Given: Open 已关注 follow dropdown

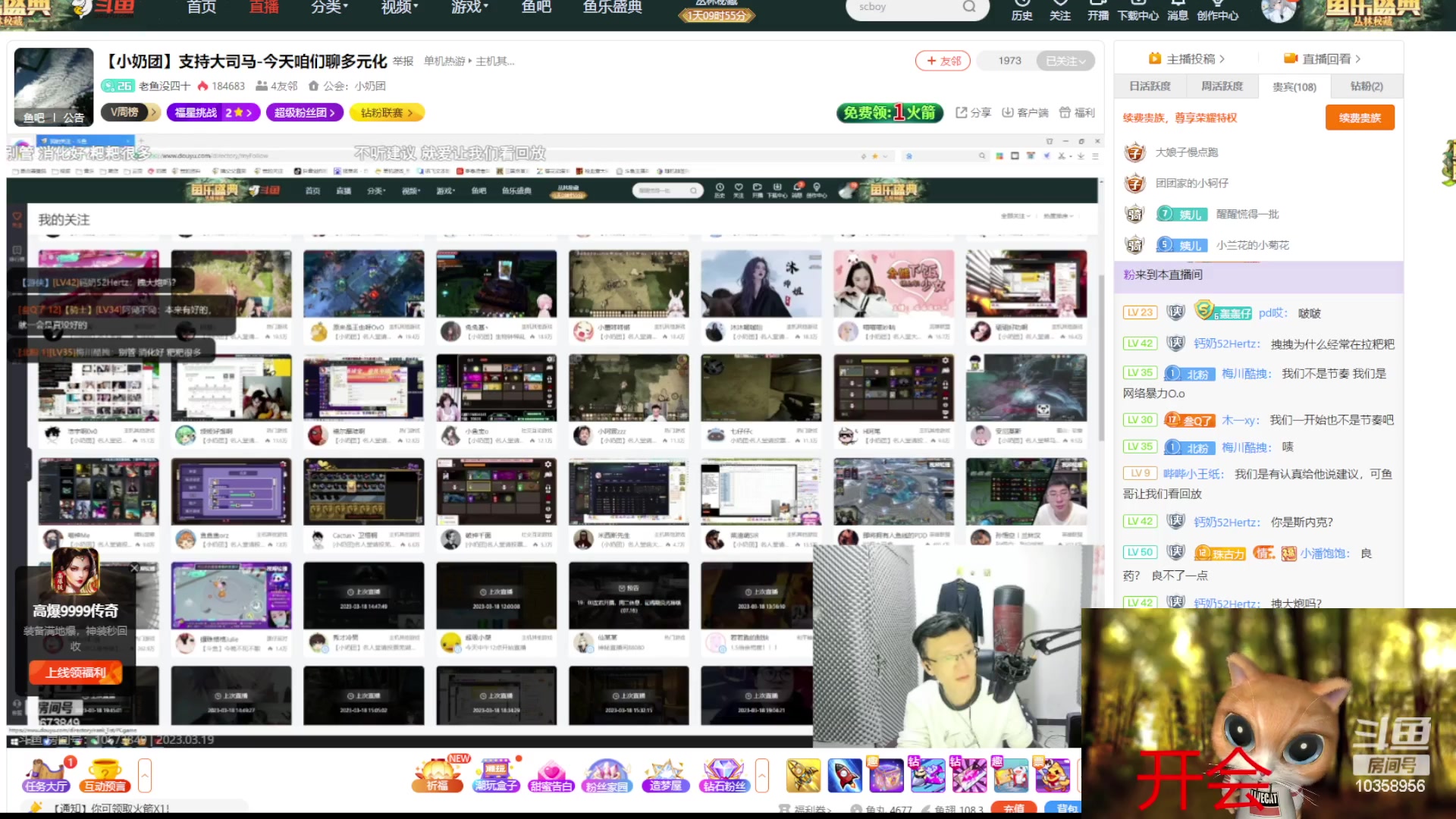Looking at the screenshot, I should coord(1065,61).
